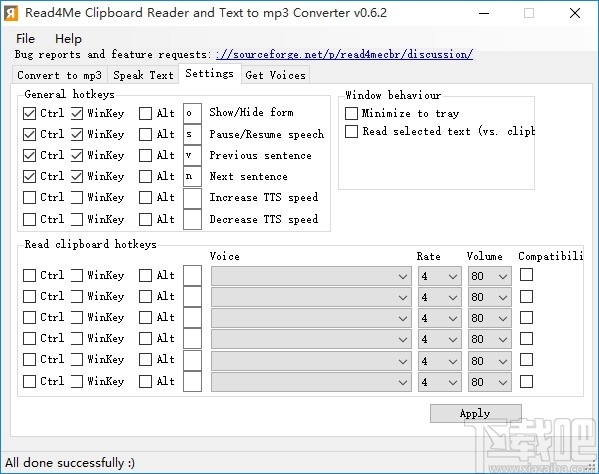Click the last clipboard hotkey key field
The image size is (599, 474).
tap(192, 381)
